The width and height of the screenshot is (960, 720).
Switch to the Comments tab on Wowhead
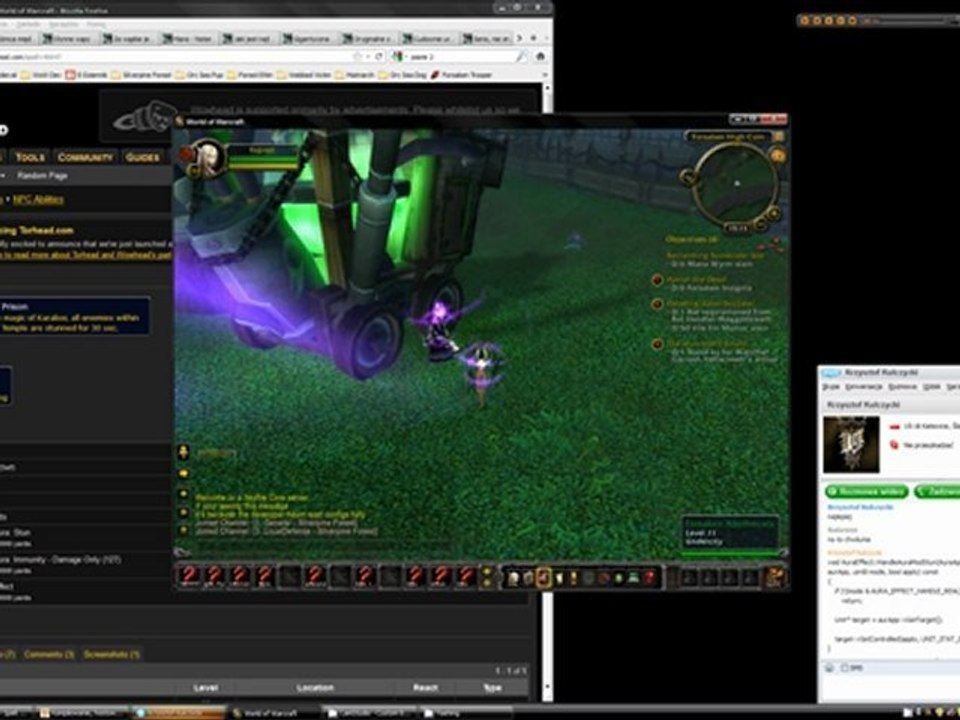coord(49,654)
